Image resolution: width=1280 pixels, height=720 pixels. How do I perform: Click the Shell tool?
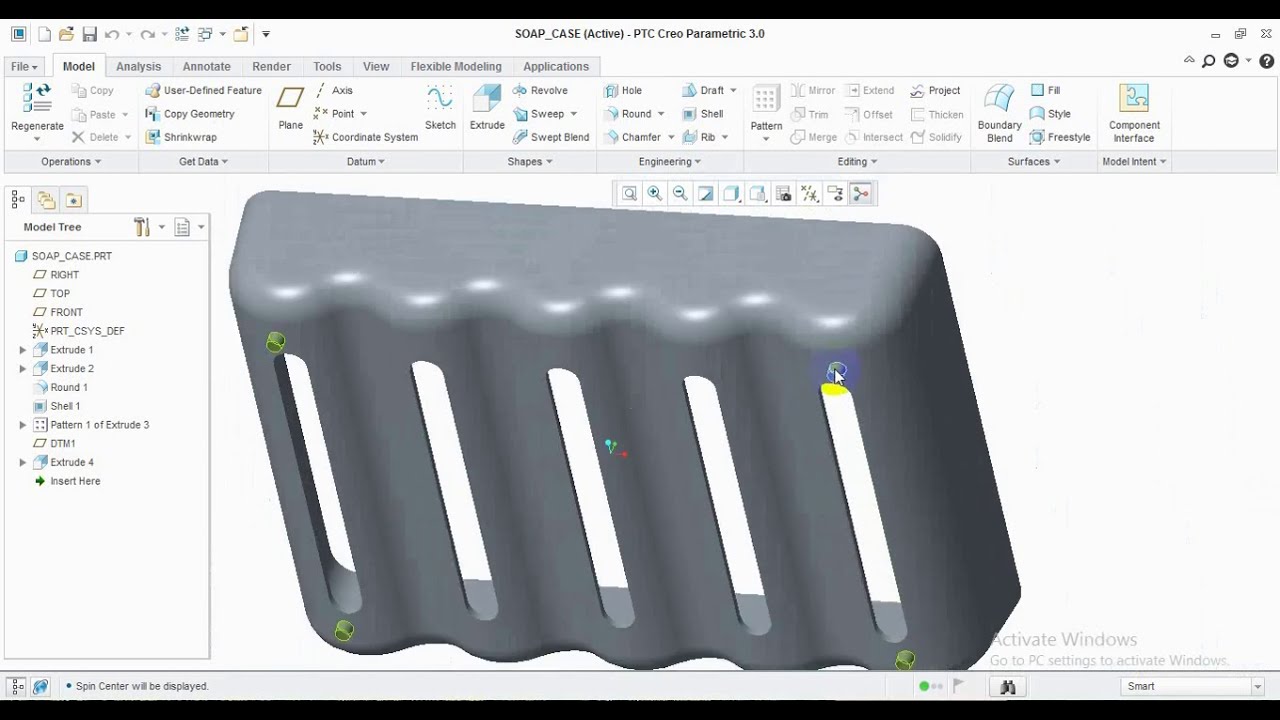click(702, 114)
